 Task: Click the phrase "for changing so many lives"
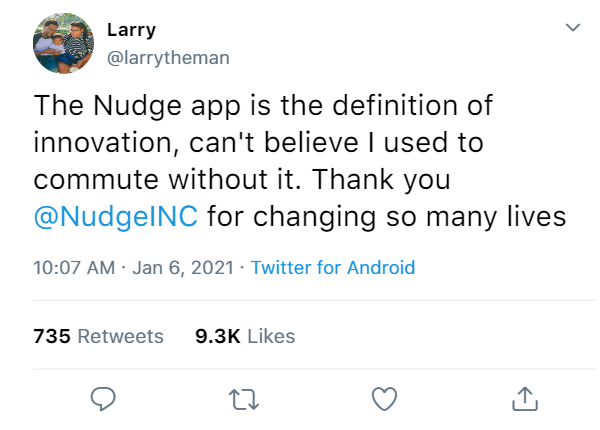coord(386,217)
